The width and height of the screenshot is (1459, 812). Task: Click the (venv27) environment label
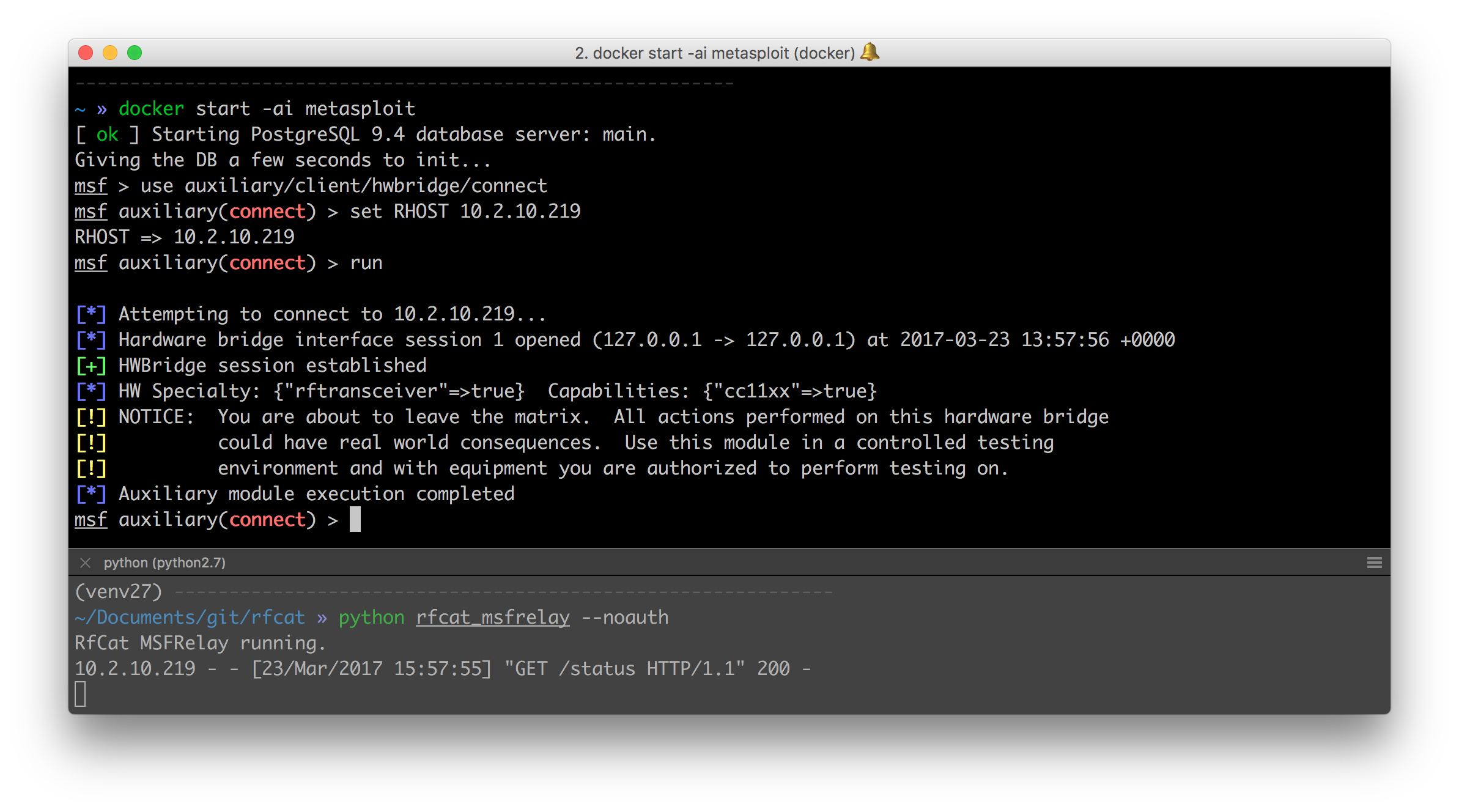click(x=119, y=592)
